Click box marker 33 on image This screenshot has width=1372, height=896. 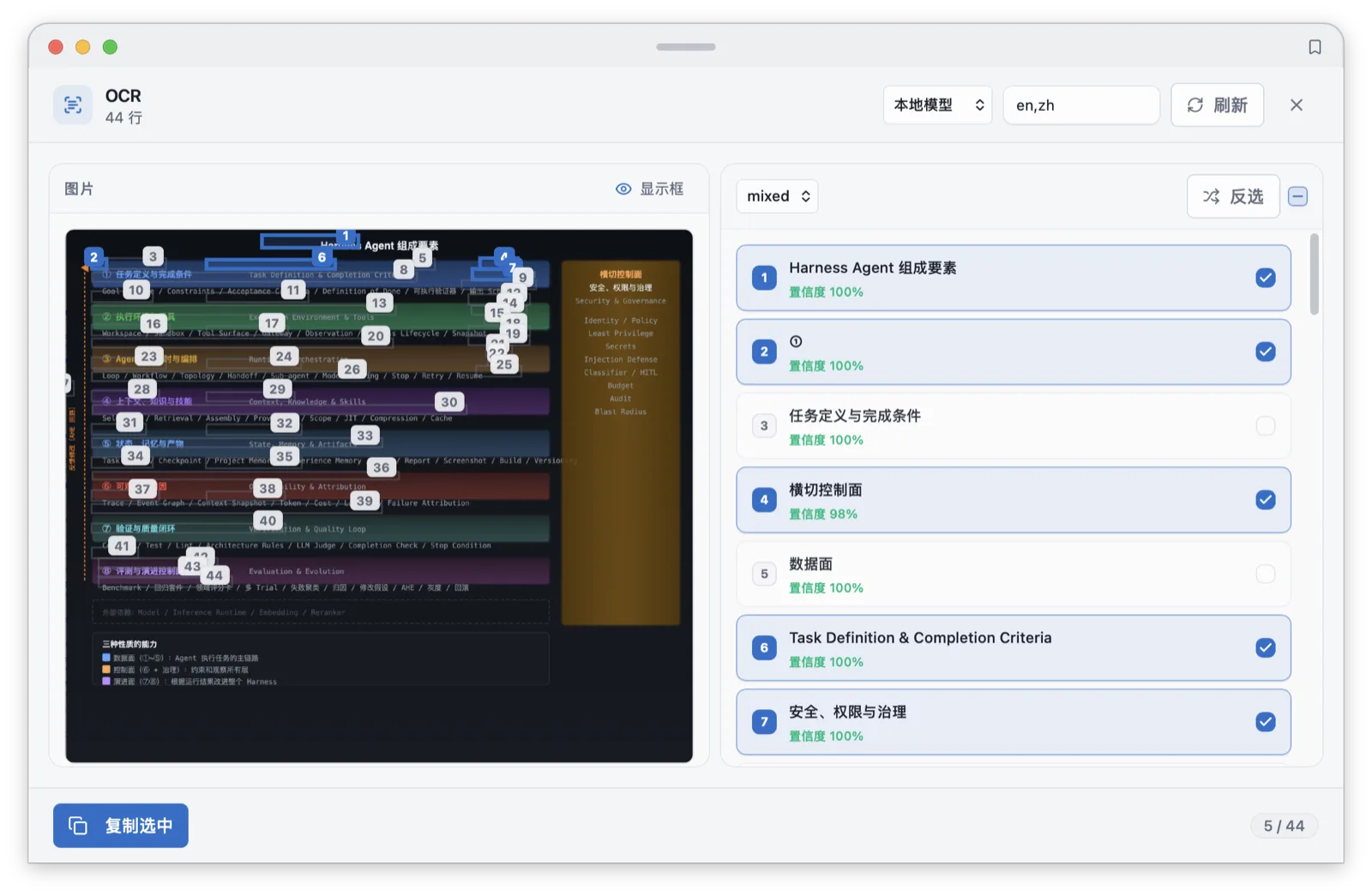(365, 436)
